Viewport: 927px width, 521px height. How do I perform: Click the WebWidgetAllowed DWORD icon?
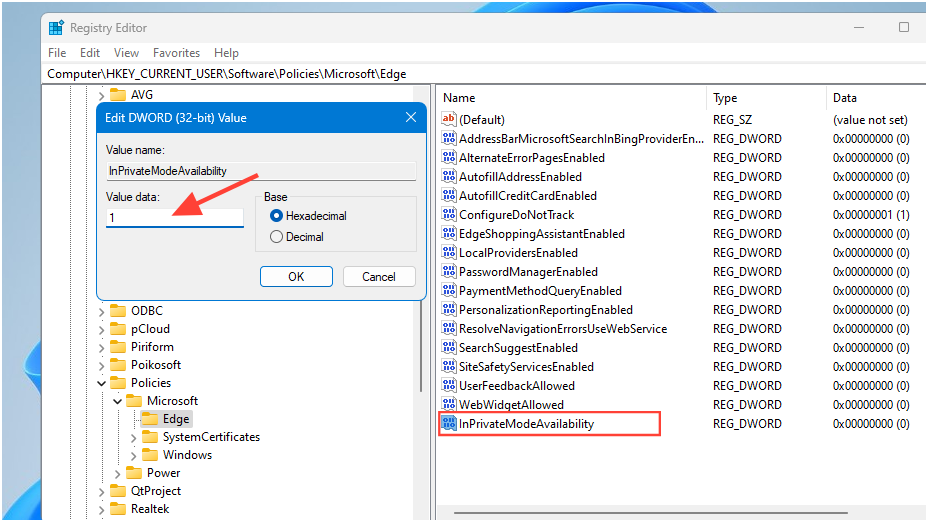pyautogui.click(x=449, y=404)
